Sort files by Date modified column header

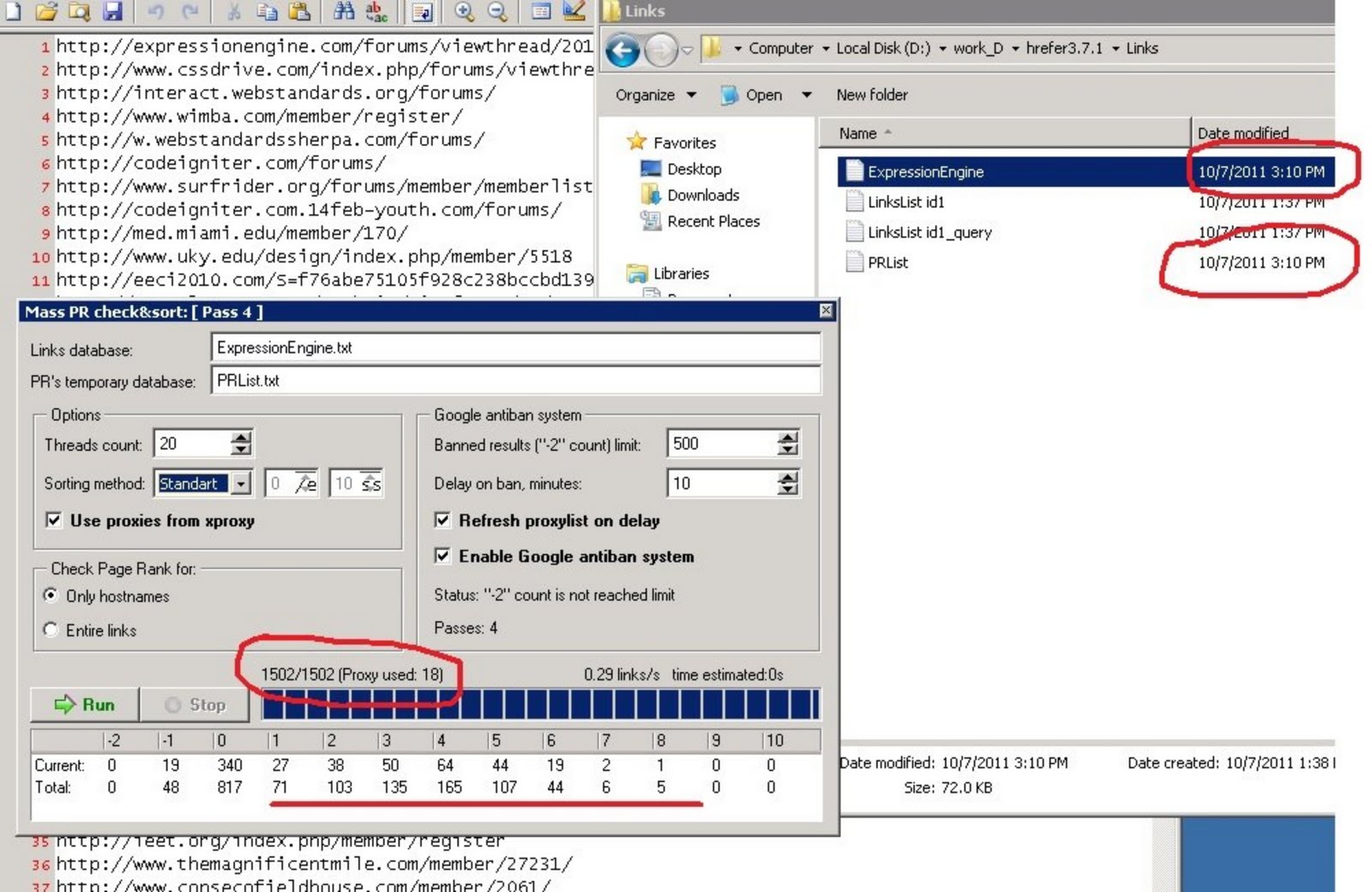(x=1262, y=133)
